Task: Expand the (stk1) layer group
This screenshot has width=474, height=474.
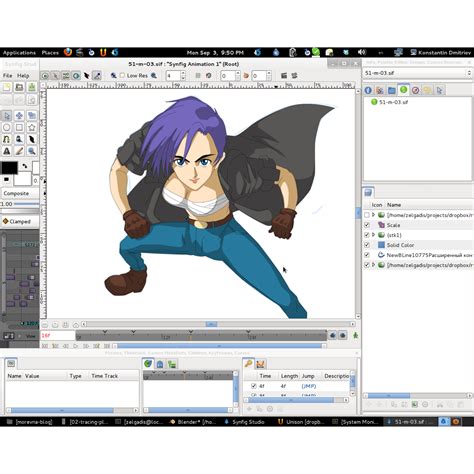Action: [374, 235]
